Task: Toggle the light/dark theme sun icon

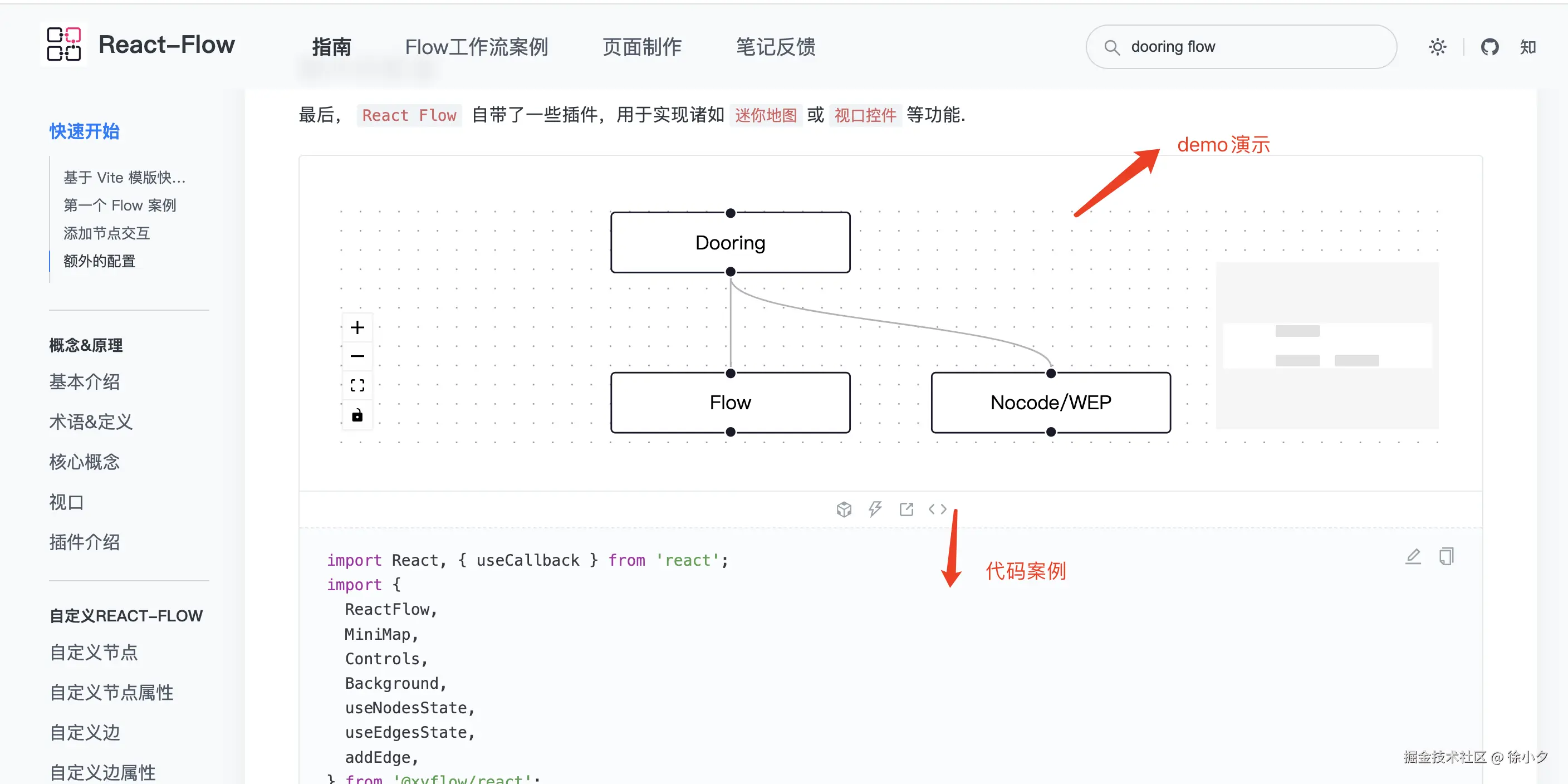Action: click(x=1437, y=47)
